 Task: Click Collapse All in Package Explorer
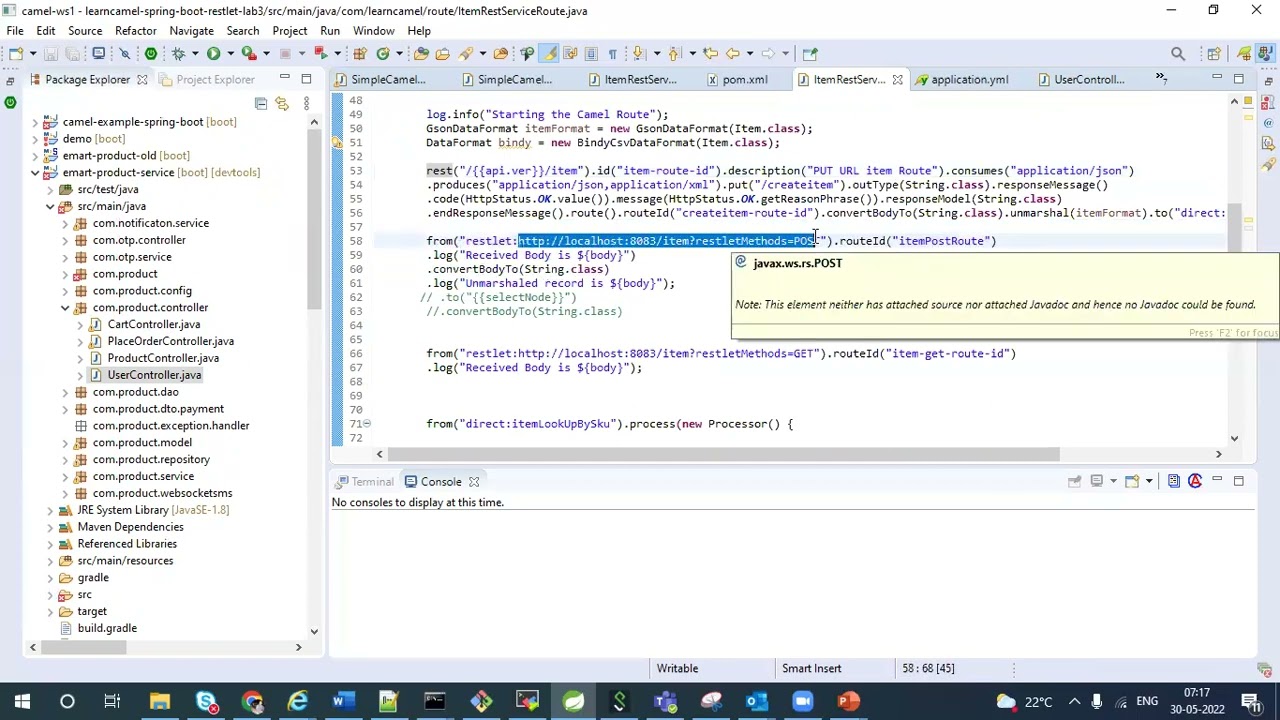(x=261, y=103)
